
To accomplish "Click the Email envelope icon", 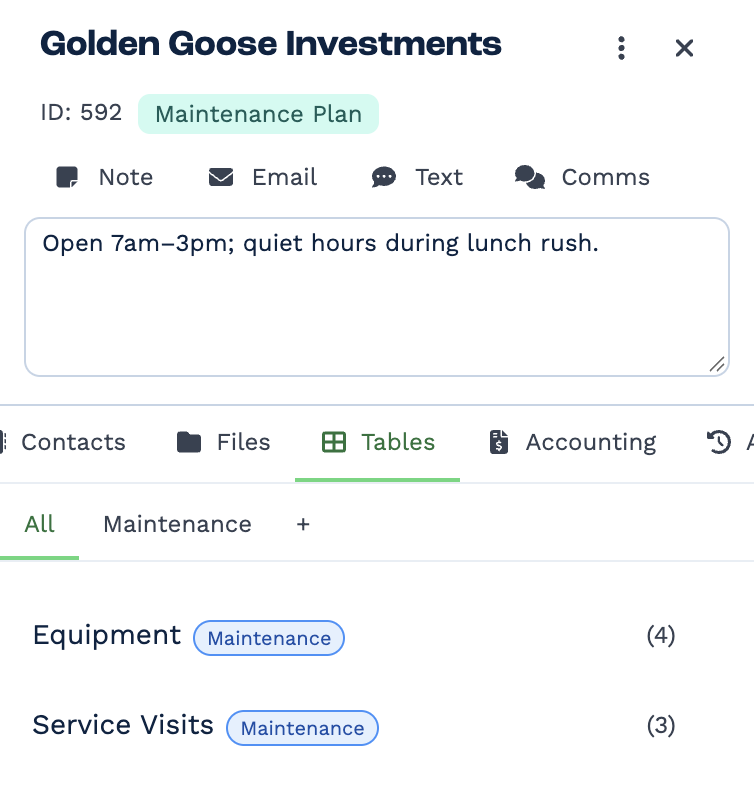I will click(x=221, y=177).
